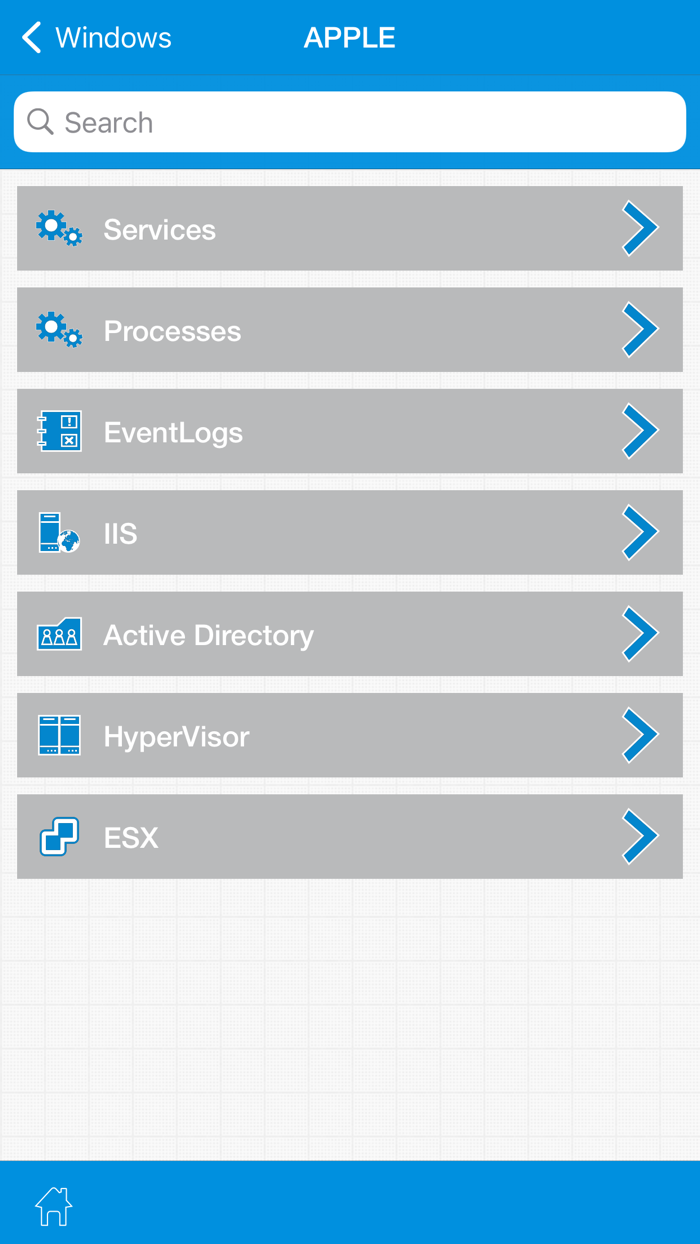The image size is (700, 1244).
Task: Click the ESX VMware icon
Action: coord(58,837)
